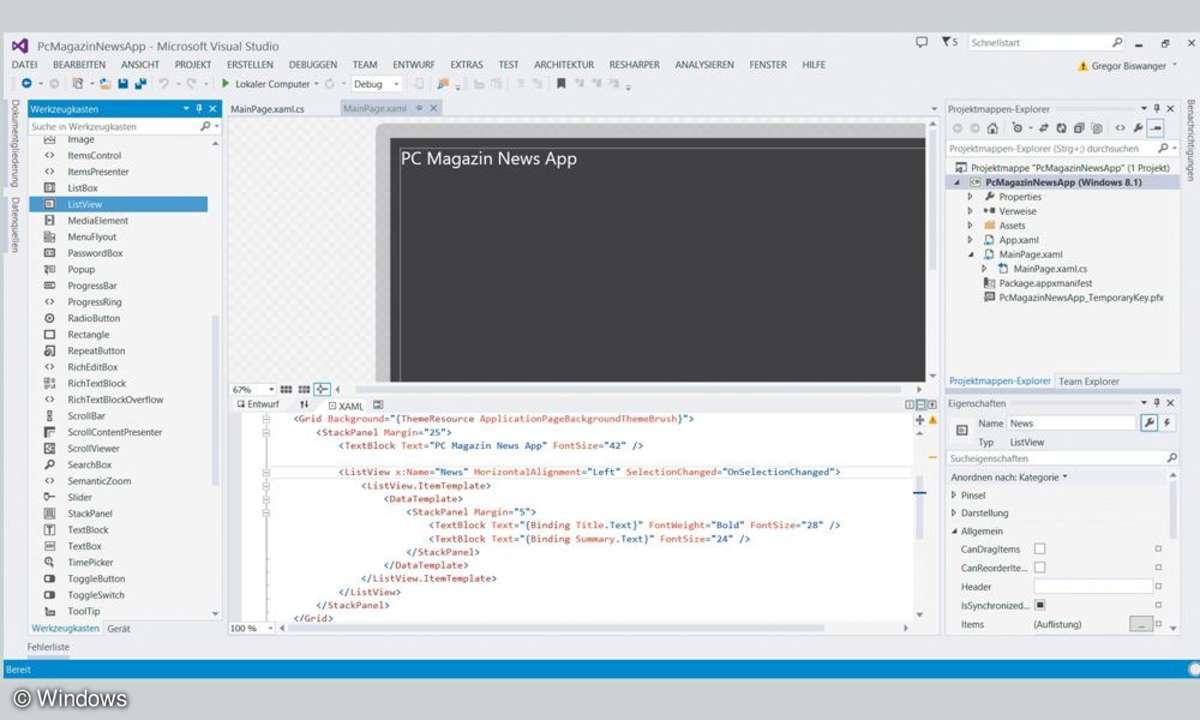The image size is (1200, 720).
Task: Click the swap panes arrows icon
Action: [305, 405]
